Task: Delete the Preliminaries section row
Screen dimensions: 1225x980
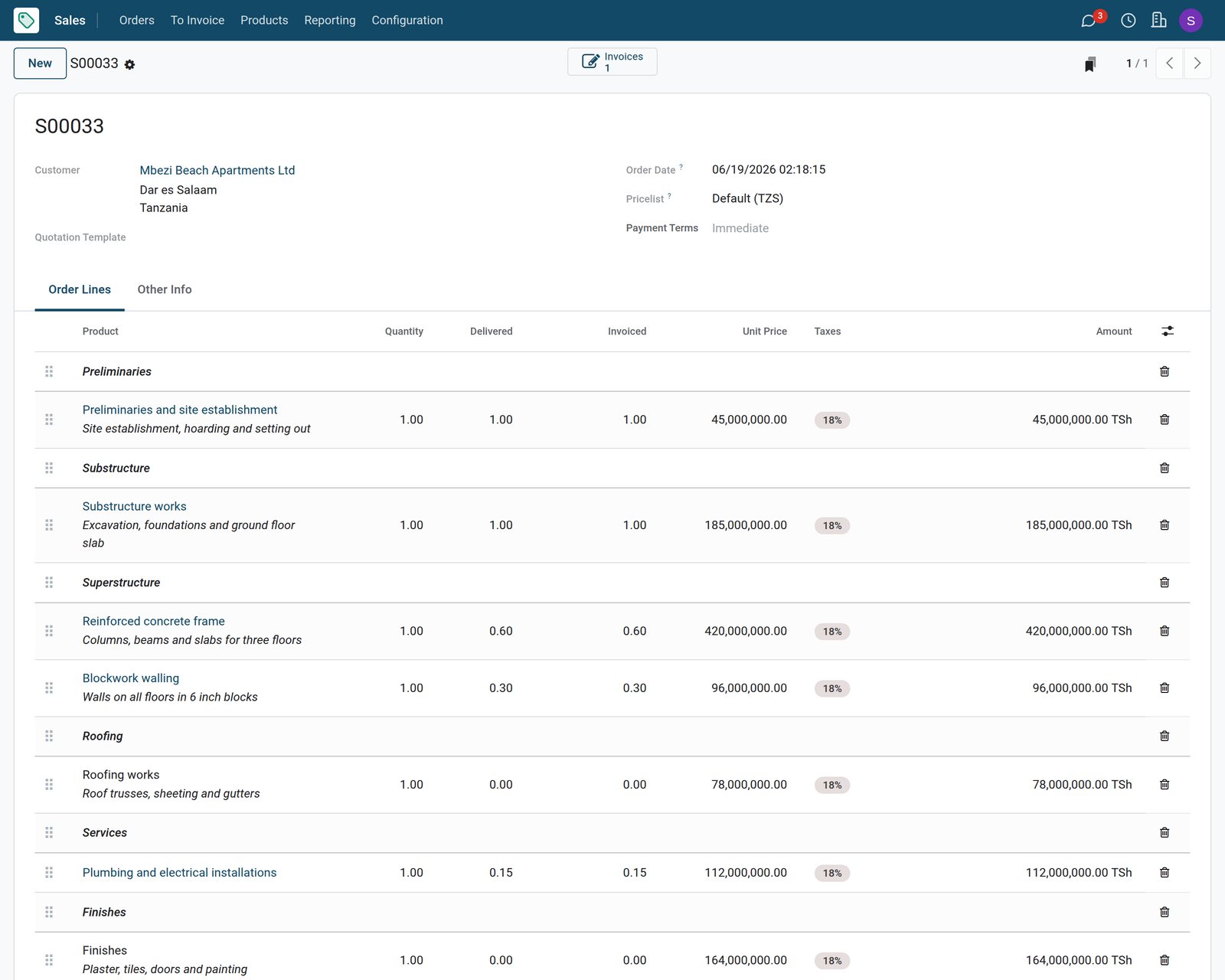Action: (1164, 371)
